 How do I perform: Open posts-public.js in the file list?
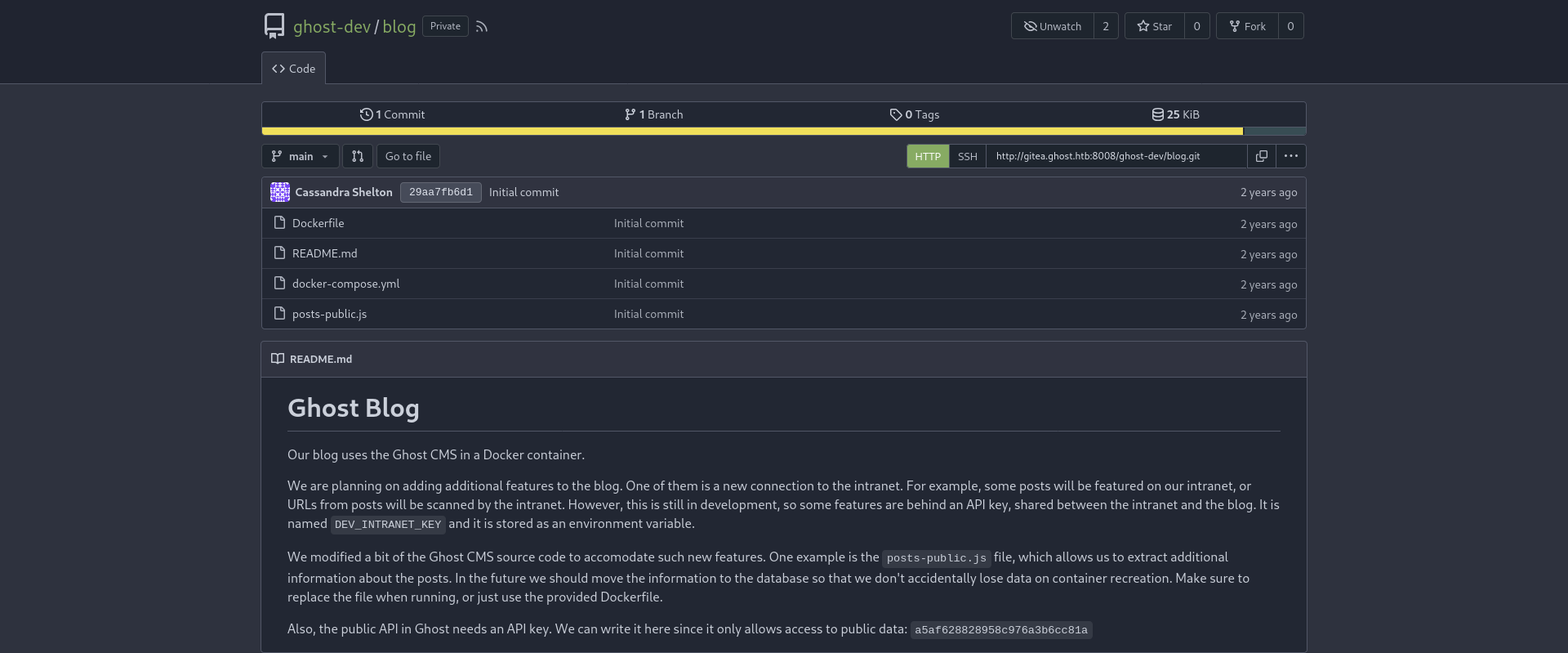click(329, 314)
